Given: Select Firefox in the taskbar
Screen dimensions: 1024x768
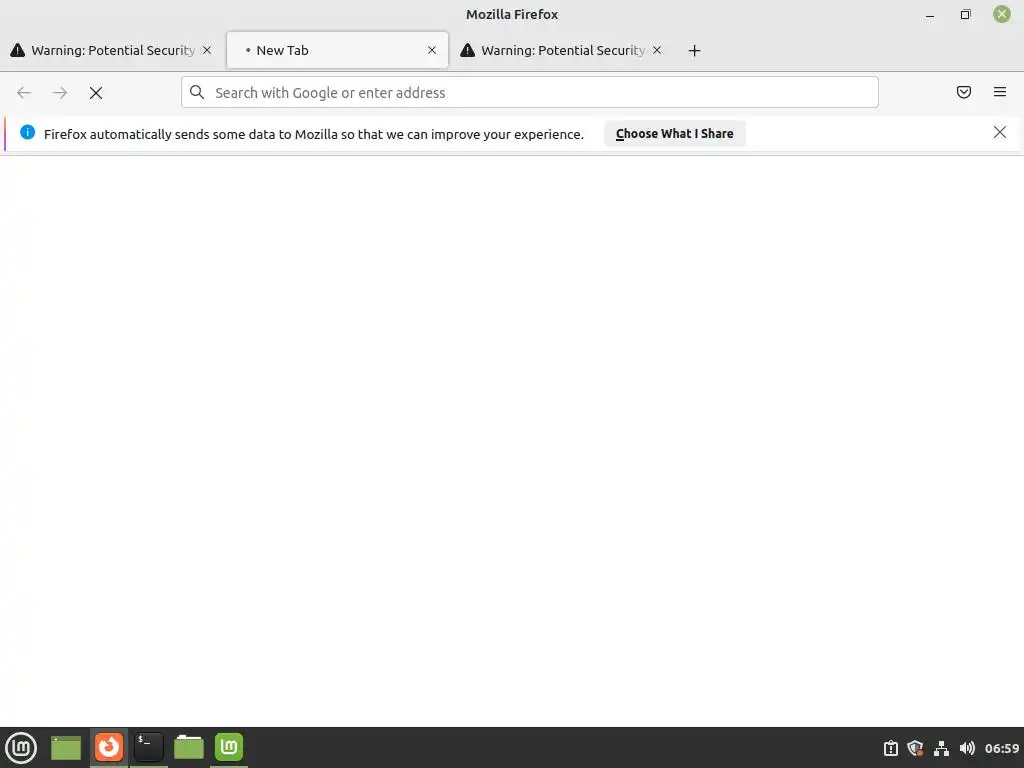Looking at the screenshot, I should pos(108,747).
